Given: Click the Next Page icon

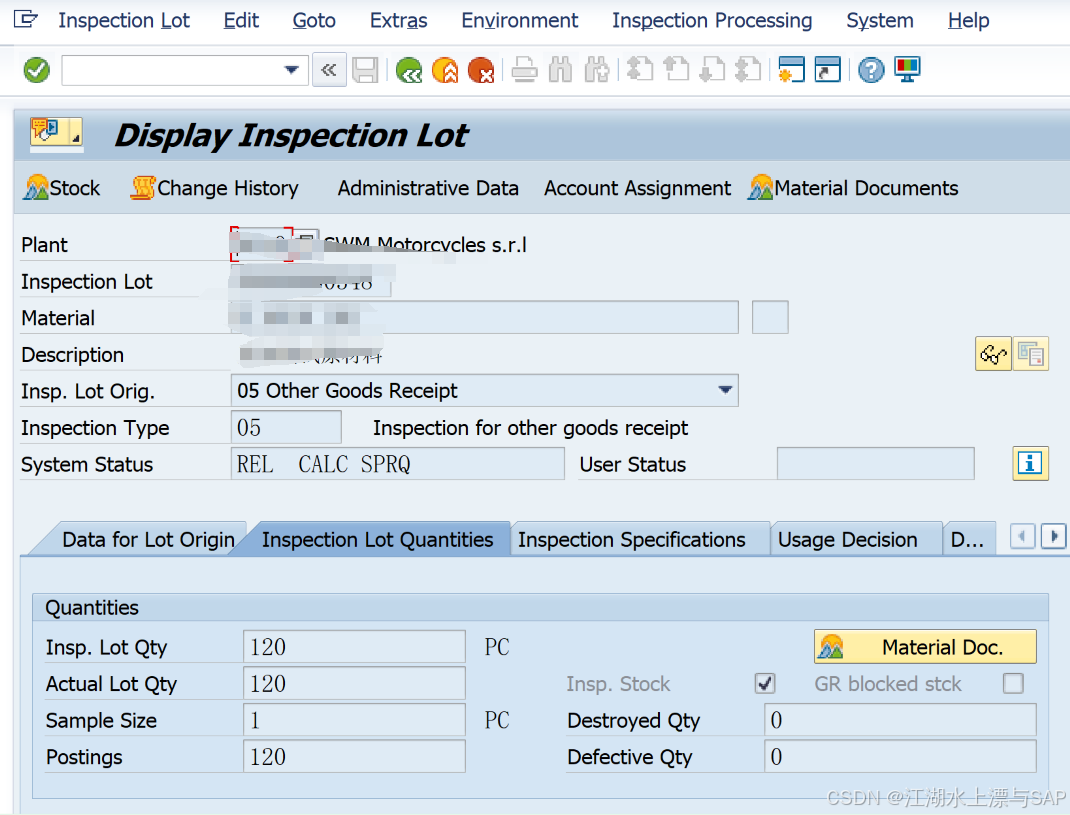Looking at the screenshot, I should pos(712,70).
